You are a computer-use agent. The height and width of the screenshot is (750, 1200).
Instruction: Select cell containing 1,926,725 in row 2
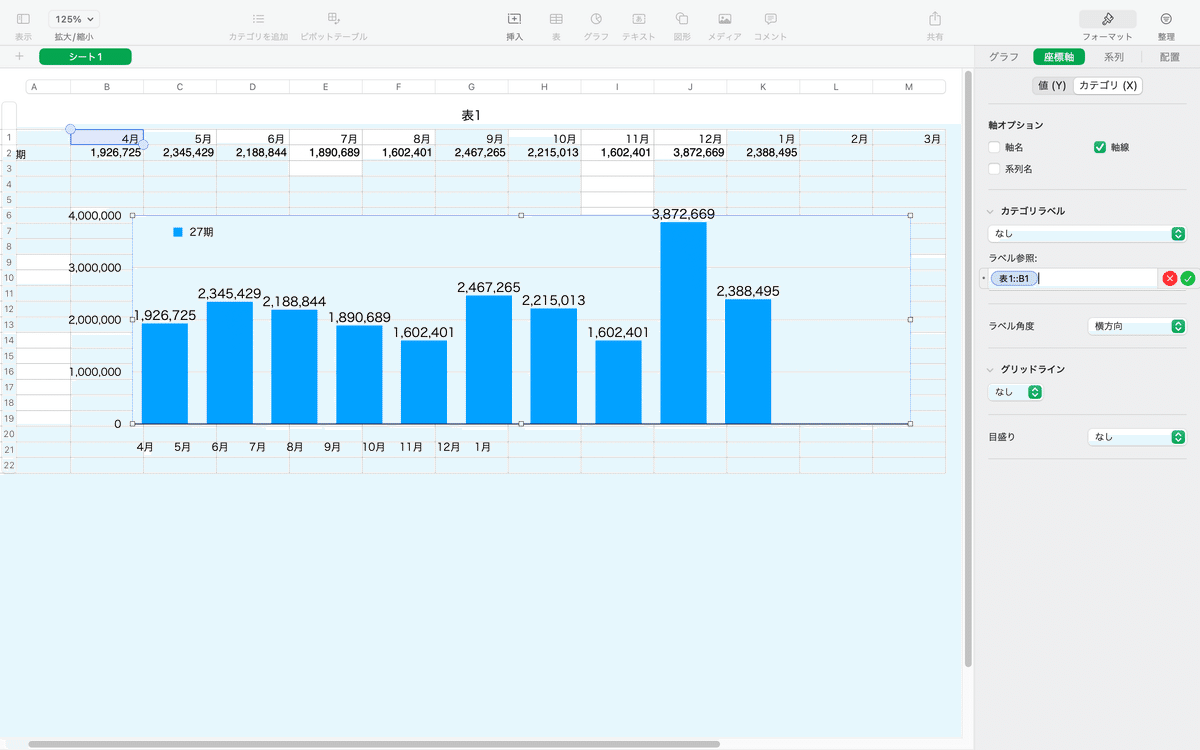click(107, 153)
